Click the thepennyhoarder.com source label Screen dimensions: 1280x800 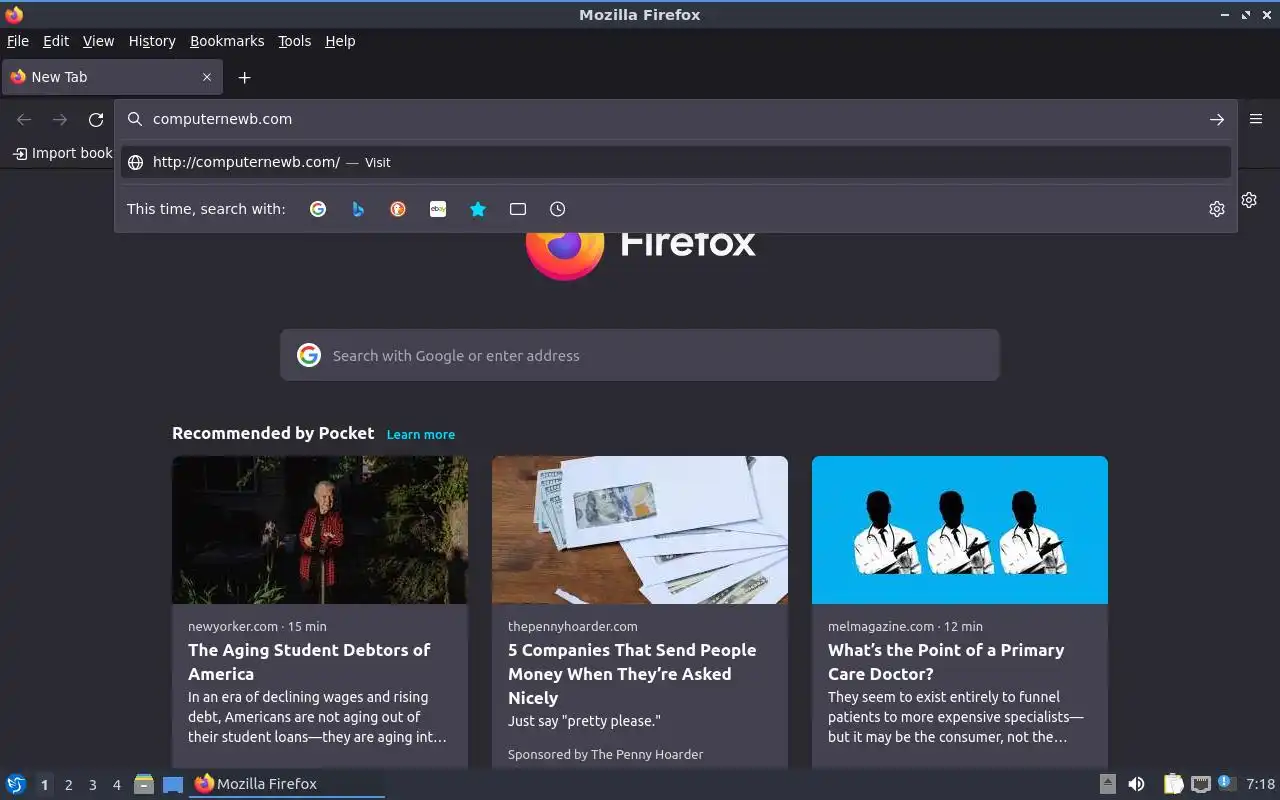click(572, 626)
